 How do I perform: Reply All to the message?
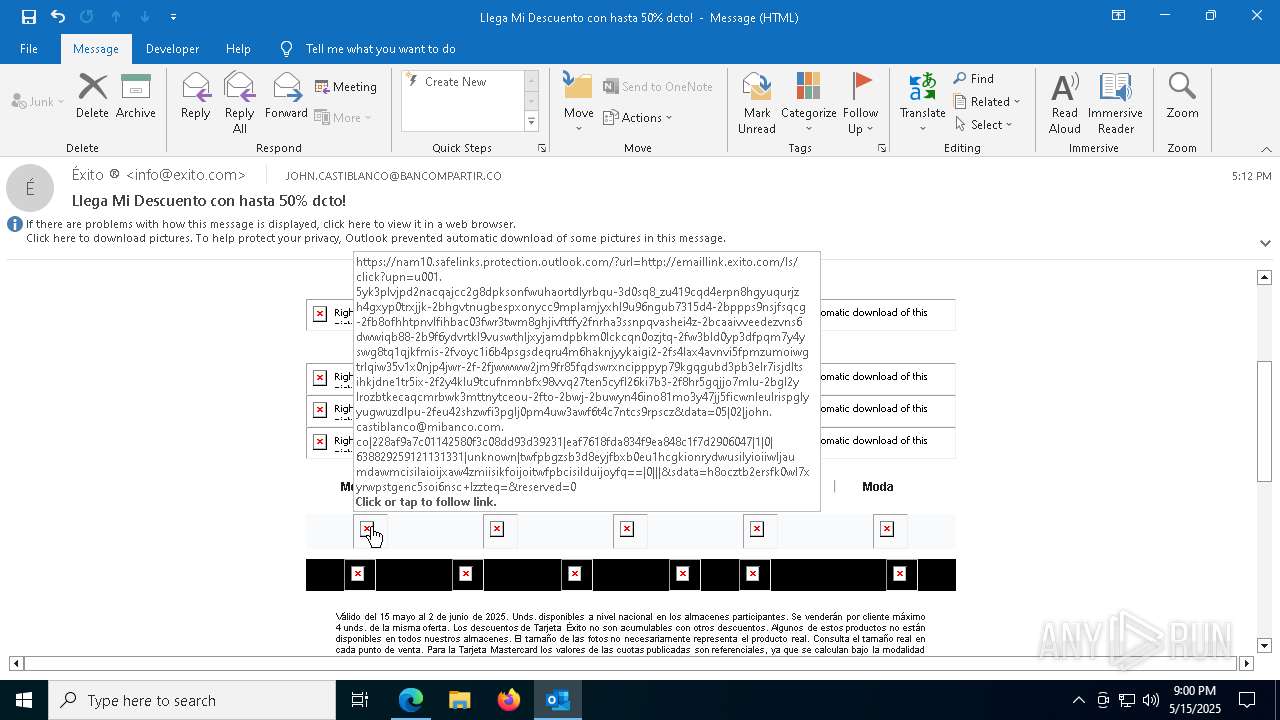coord(240,102)
